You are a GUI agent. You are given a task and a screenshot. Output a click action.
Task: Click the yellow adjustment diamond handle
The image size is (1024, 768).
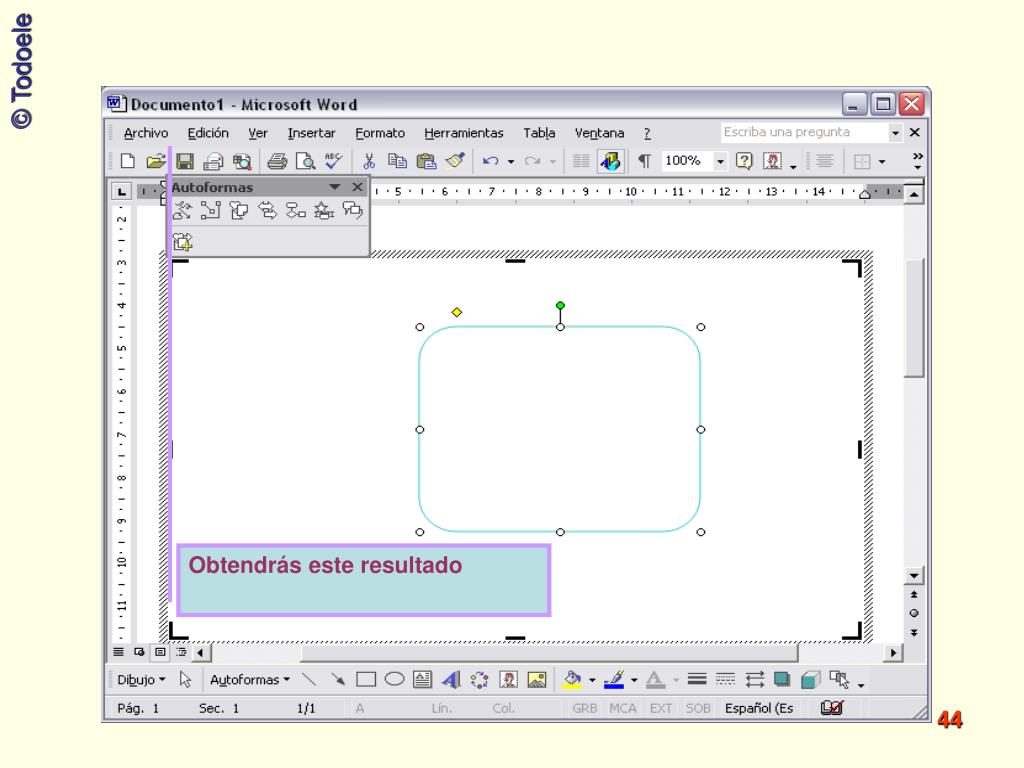[456, 312]
